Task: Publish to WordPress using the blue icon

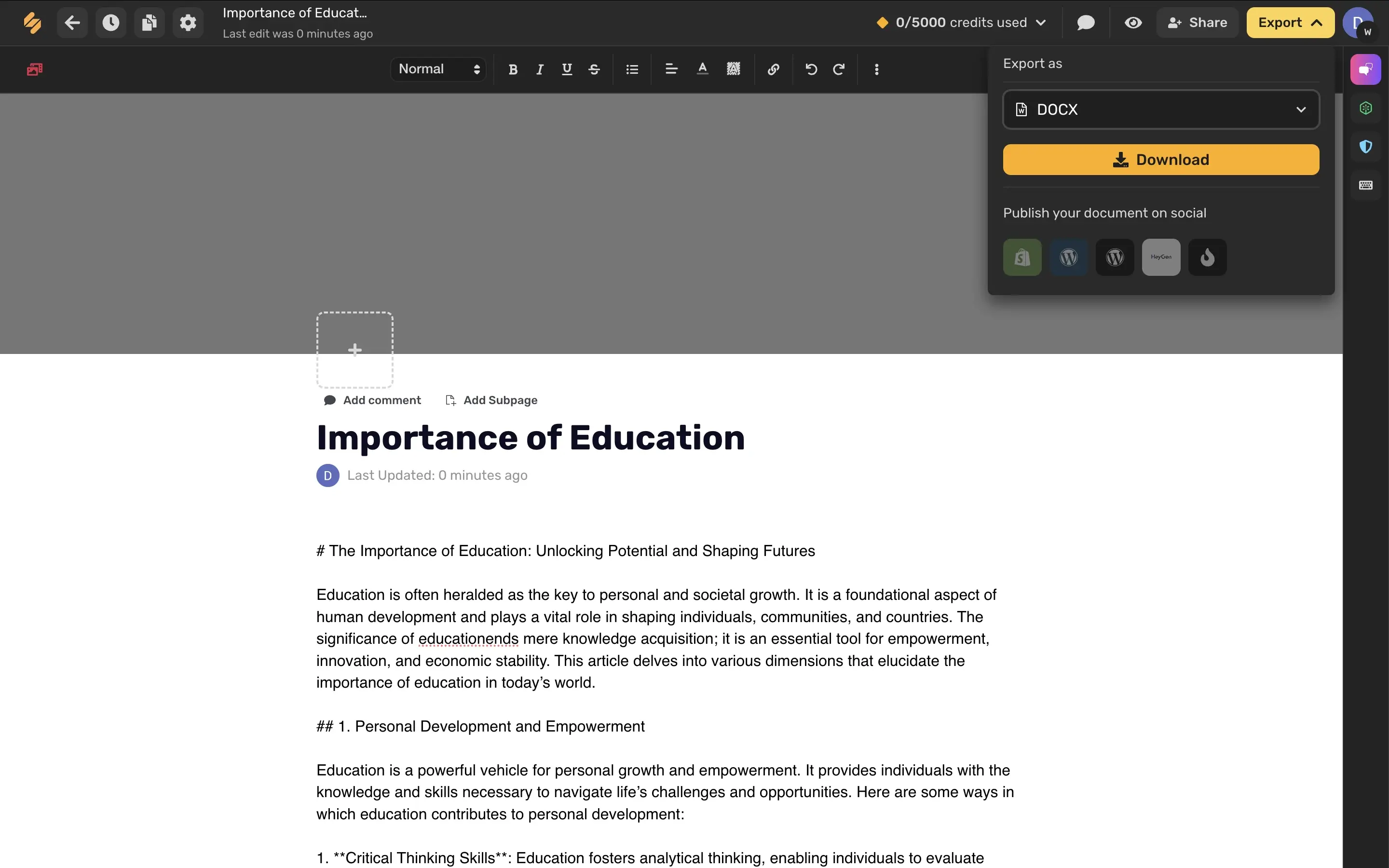Action: (x=1068, y=257)
